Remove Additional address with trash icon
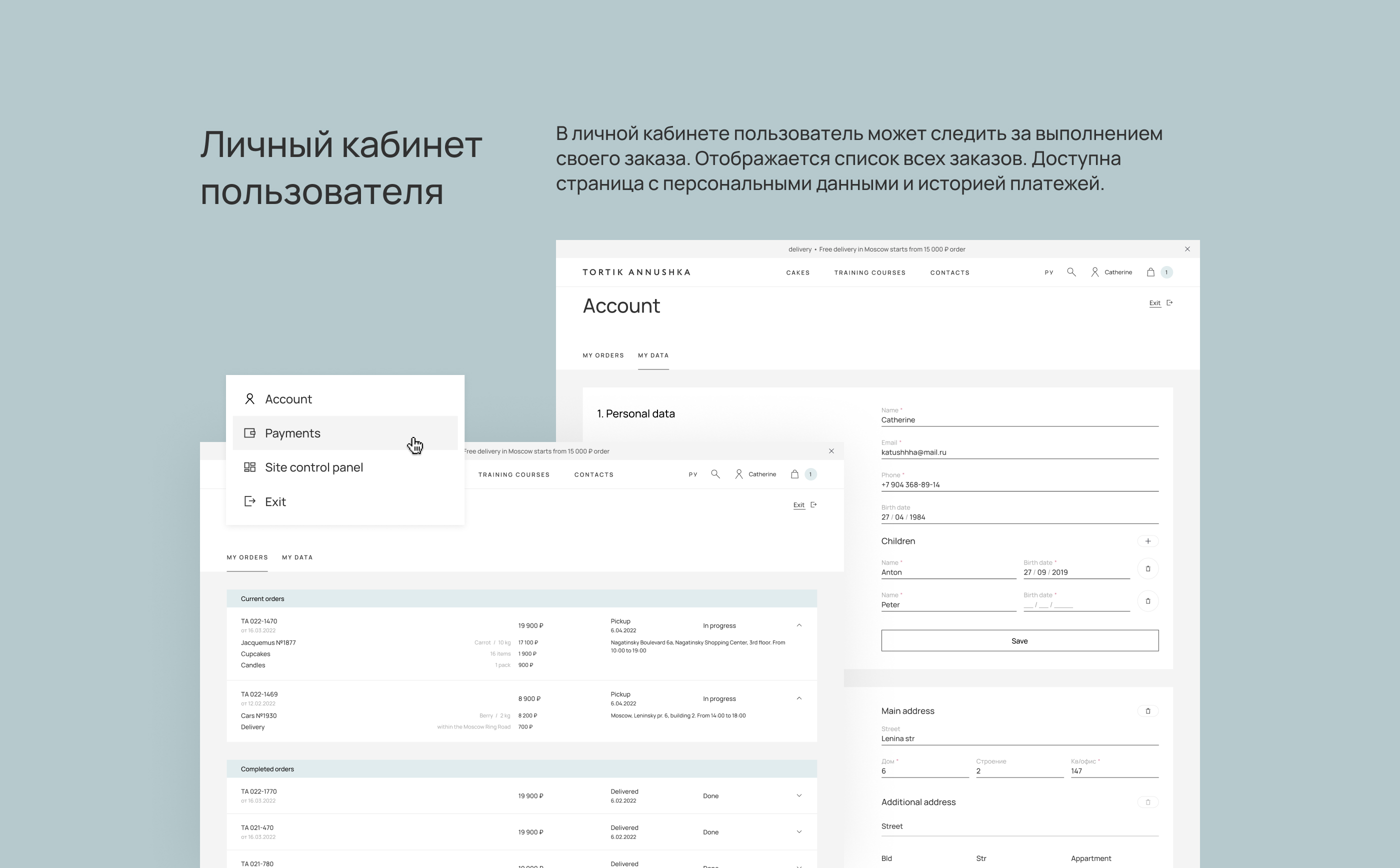This screenshot has height=868, width=1400. (x=1147, y=802)
